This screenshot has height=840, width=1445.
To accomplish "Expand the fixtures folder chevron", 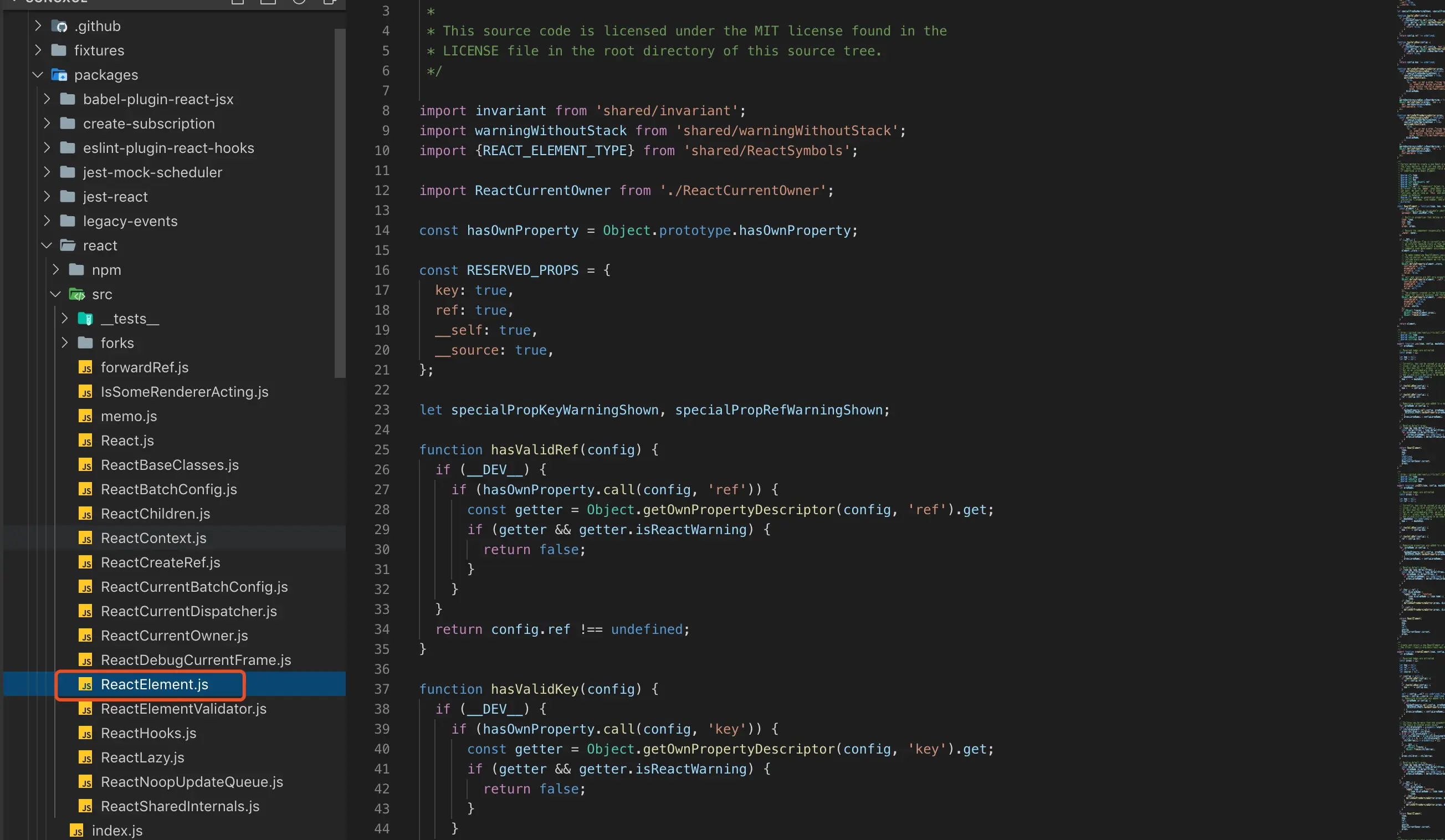I will click(38, 50).
